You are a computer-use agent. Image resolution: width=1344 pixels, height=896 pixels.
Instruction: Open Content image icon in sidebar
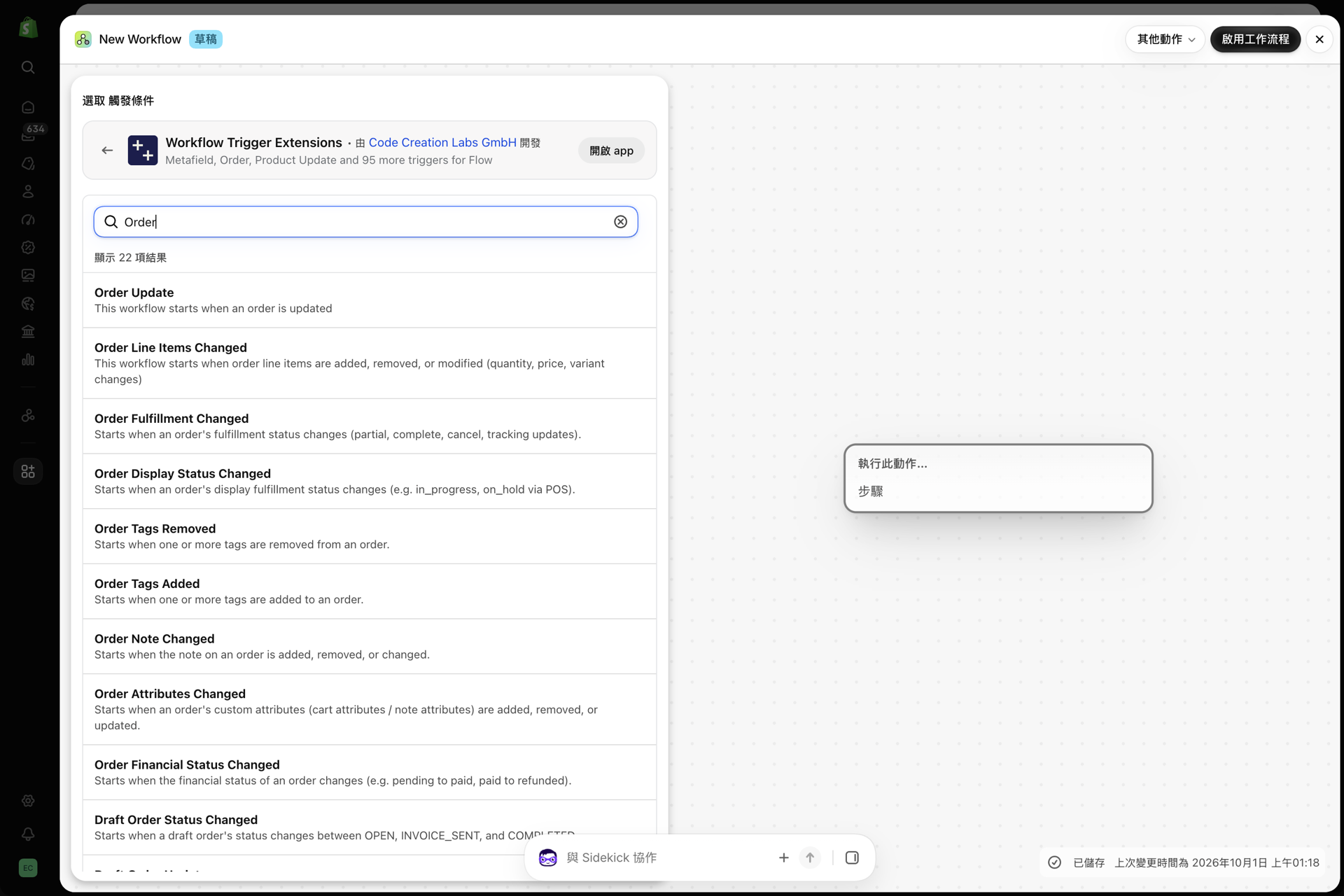pos(28,275)
